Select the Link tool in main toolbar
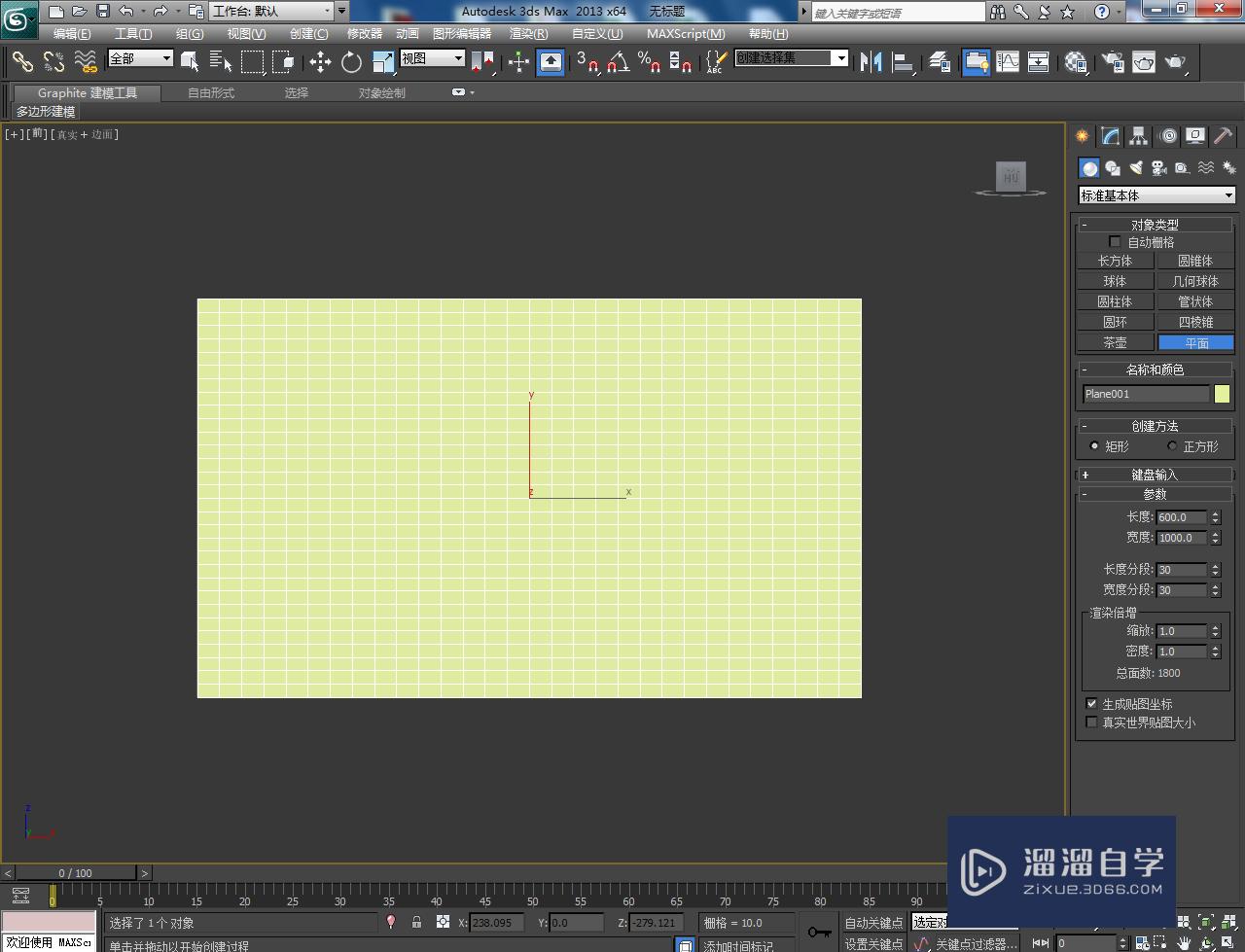 21,62
